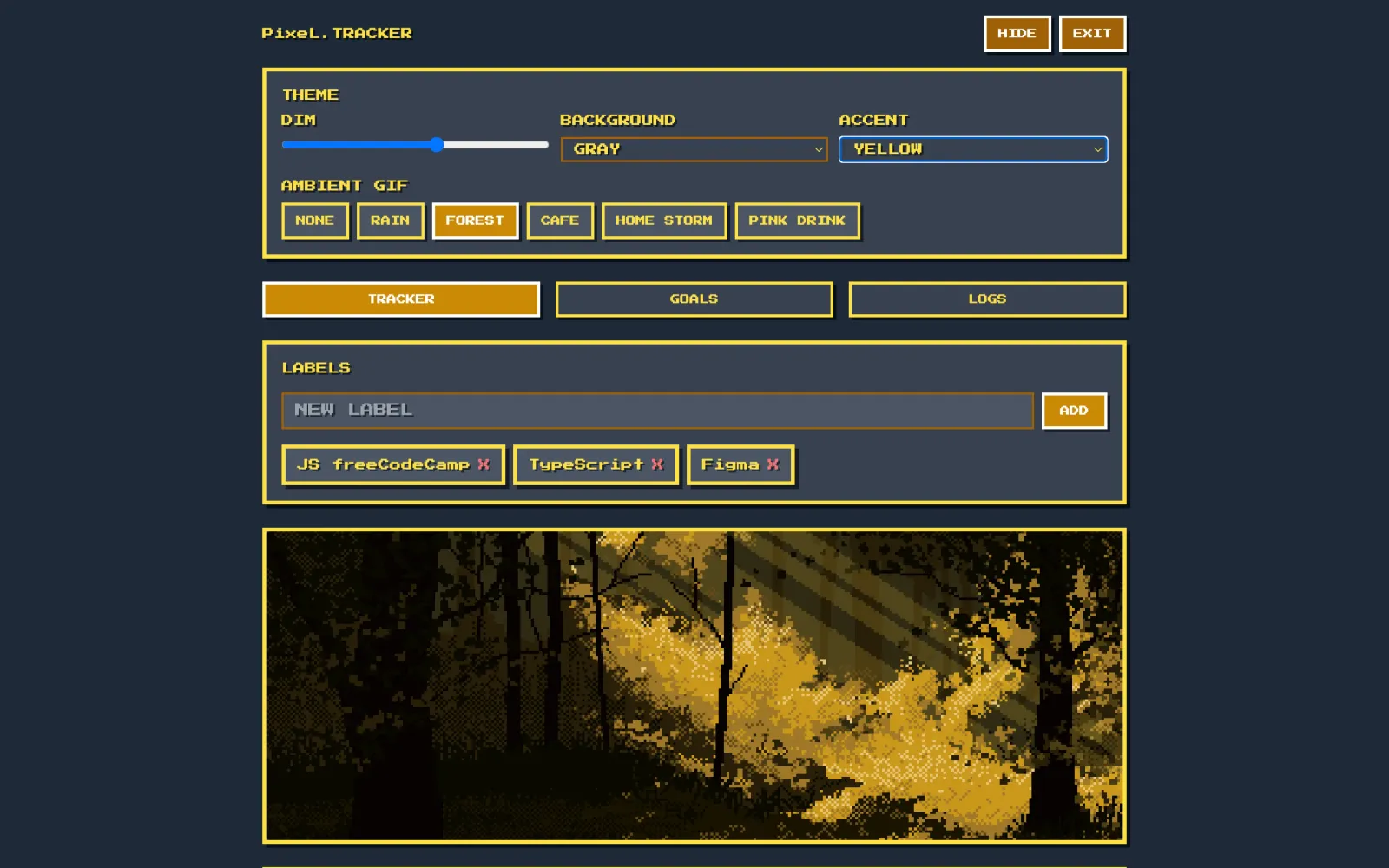This screenshot has width=1389, height=868.
Task: Focus the NEW LABEL input field
Action: pos(657,411)
